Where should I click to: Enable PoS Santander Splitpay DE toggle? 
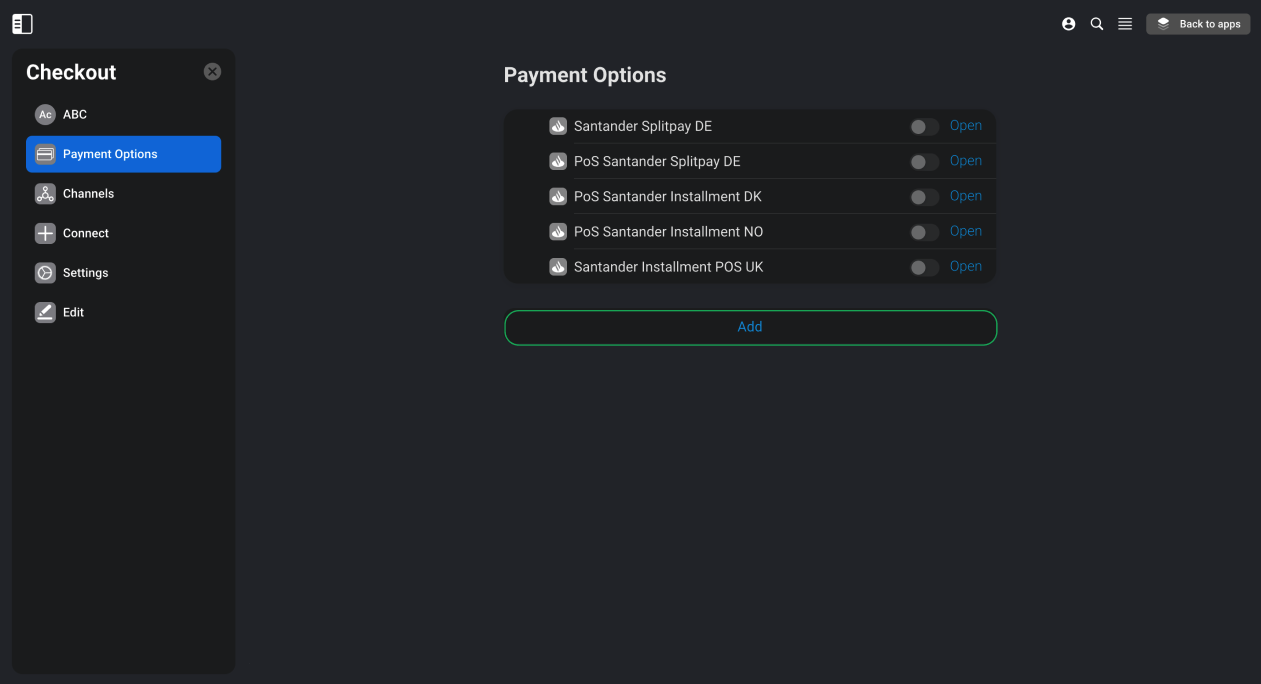924,162
